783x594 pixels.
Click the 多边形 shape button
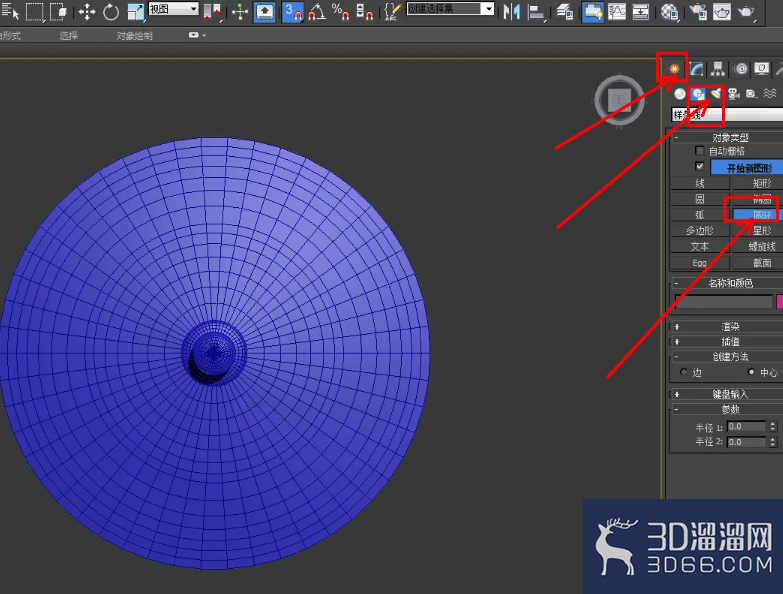pyautogui.click(x=700, y=231)
